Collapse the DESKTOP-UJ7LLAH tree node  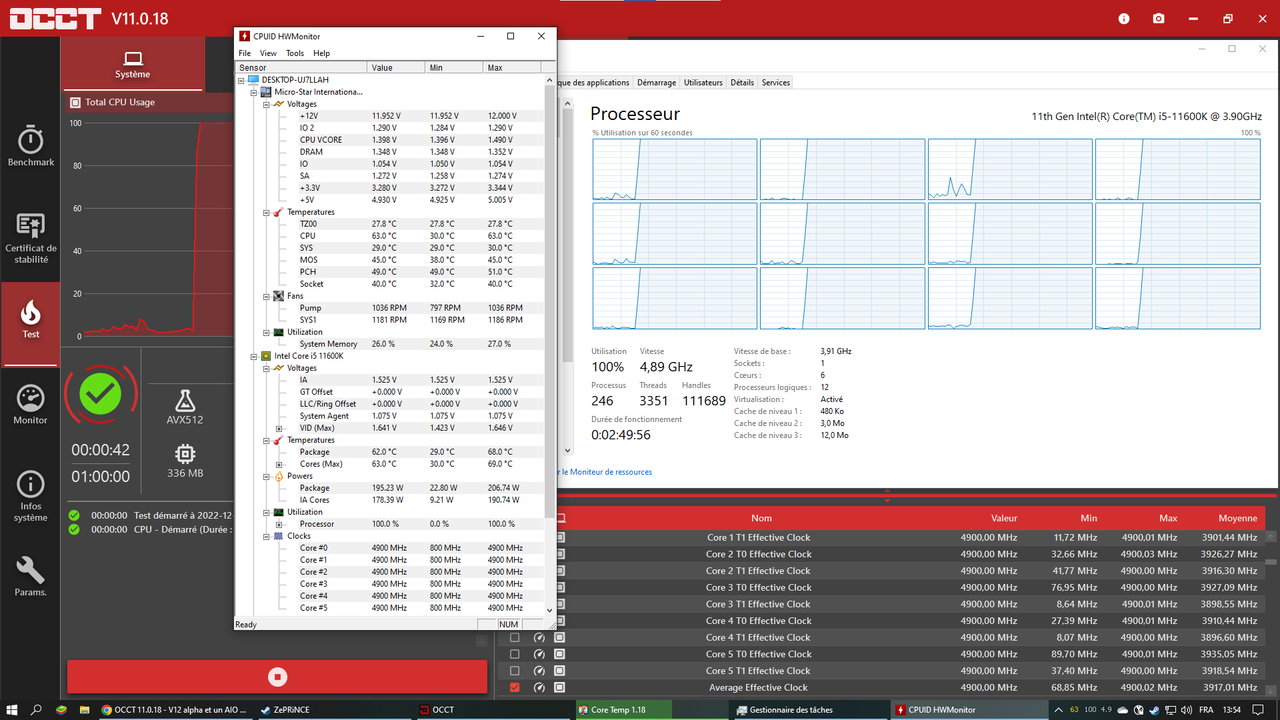point(241,80)
